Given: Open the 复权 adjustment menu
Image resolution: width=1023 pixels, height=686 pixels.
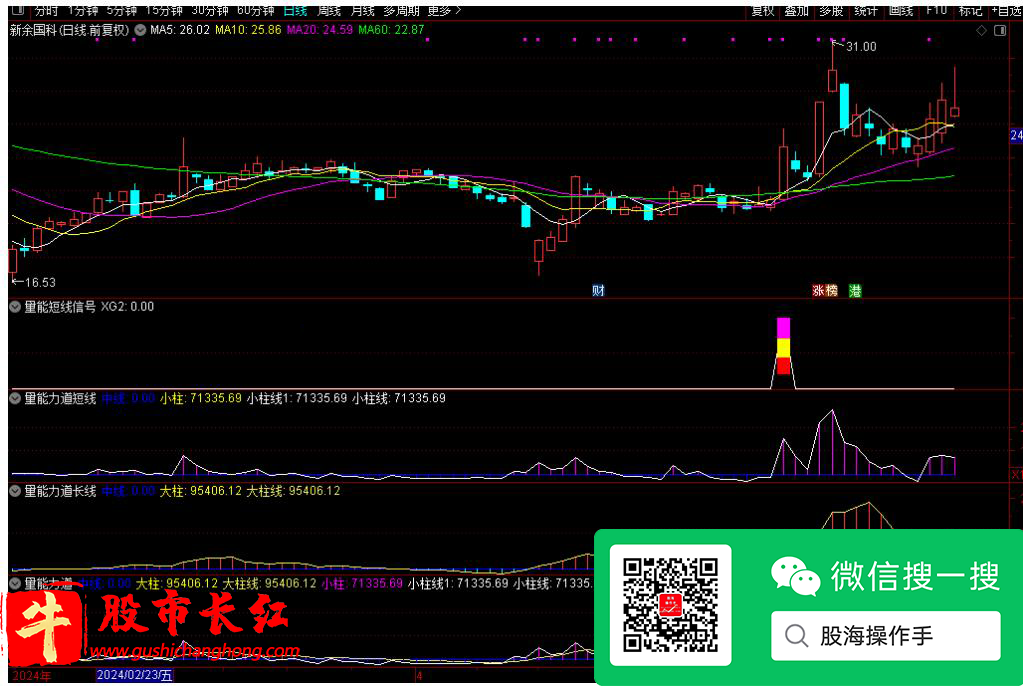Looking at the screenshot, I should [x=763, y=10].
